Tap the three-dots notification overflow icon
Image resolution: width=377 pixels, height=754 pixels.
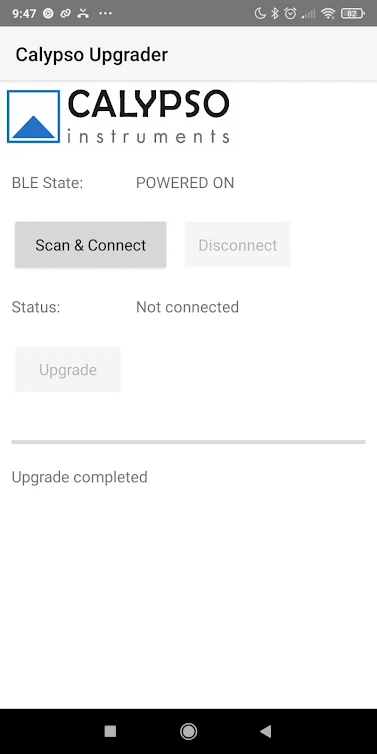click(x=105, y=13)
